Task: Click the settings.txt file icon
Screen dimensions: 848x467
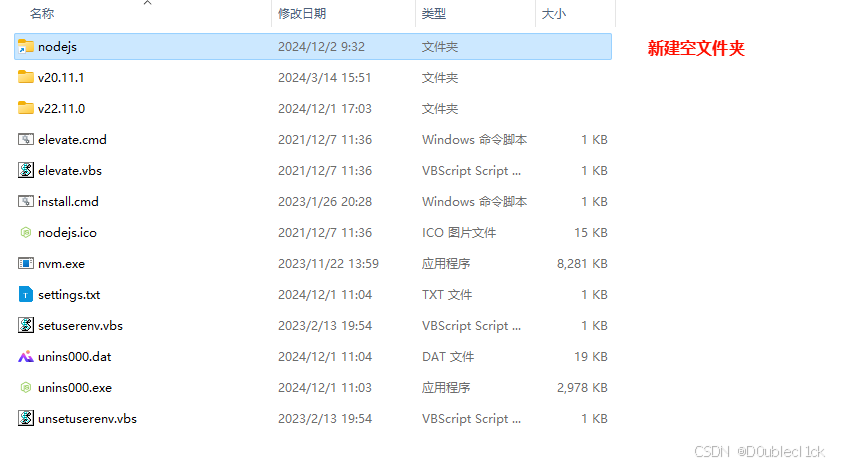Action: point(25,295)
